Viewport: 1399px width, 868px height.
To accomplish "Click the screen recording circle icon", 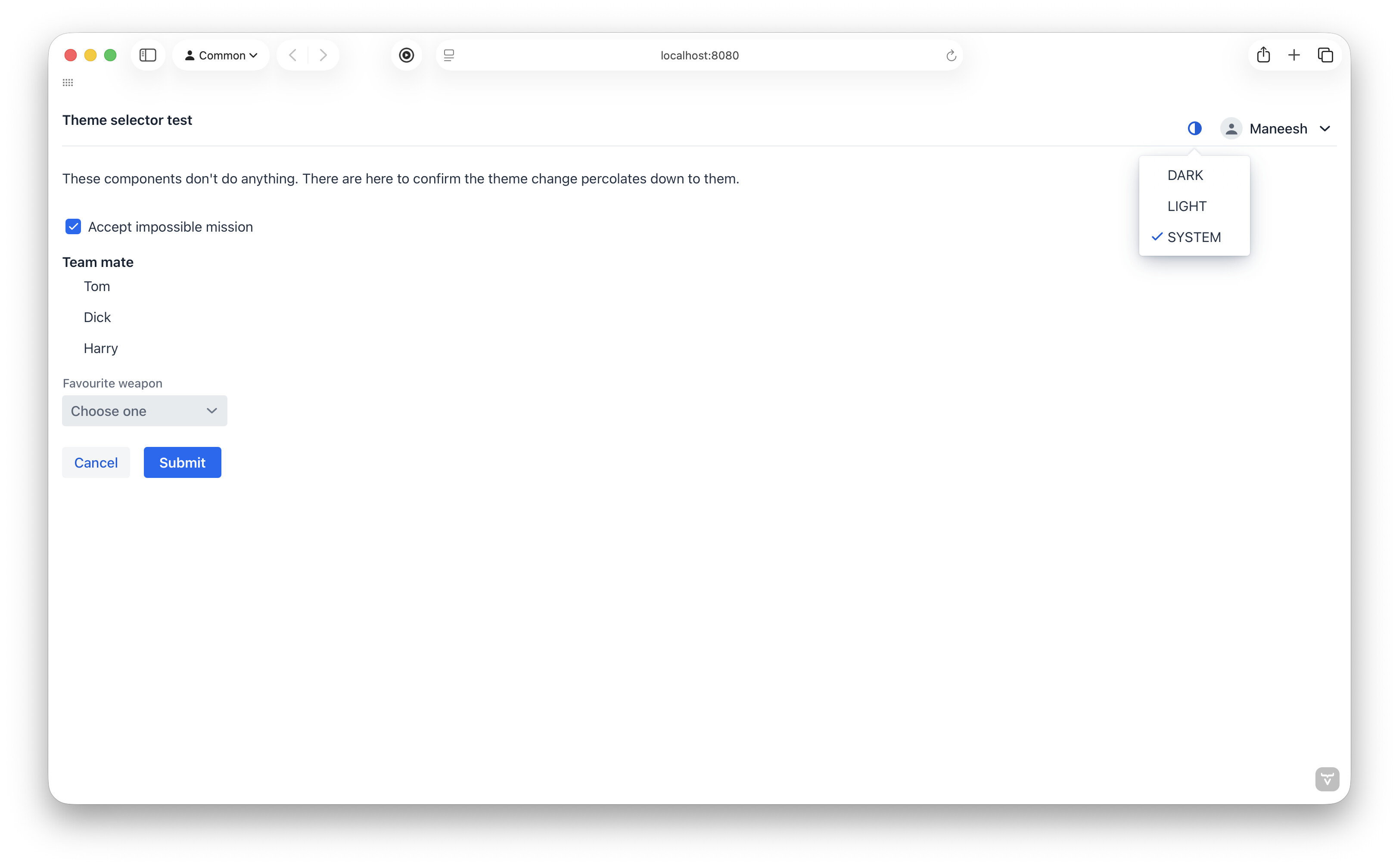I will 407,55.
